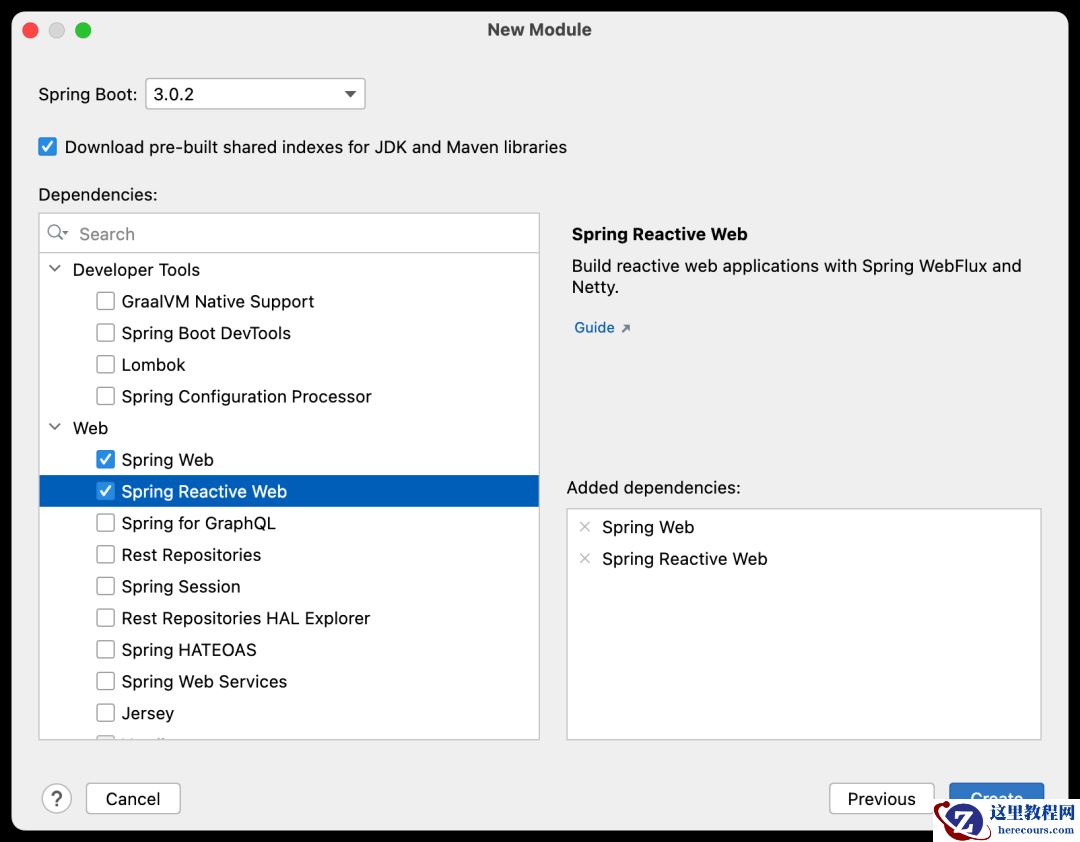The image size is (1080, 842).
Task: Collapse the Web dependencies group
Action: click(x=55, y=427)
